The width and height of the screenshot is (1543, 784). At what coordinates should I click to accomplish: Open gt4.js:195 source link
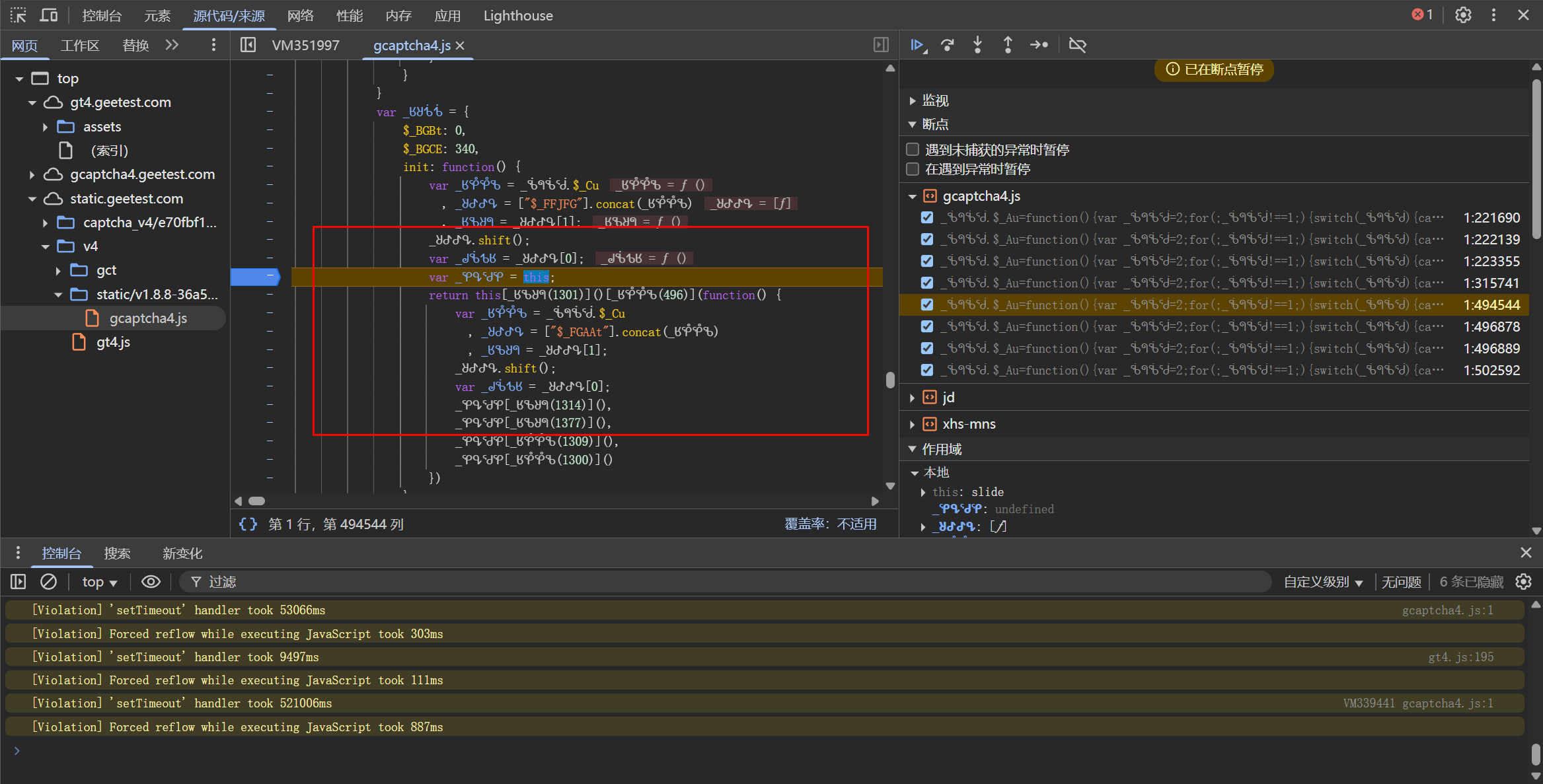[x=1460, y=657]
